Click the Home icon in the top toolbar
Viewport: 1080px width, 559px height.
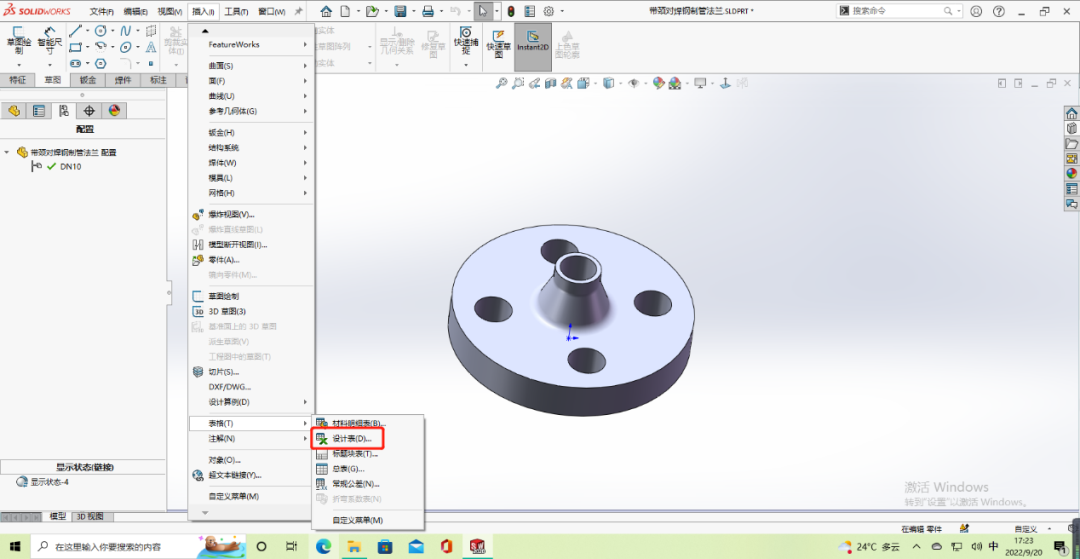(326, 11)
